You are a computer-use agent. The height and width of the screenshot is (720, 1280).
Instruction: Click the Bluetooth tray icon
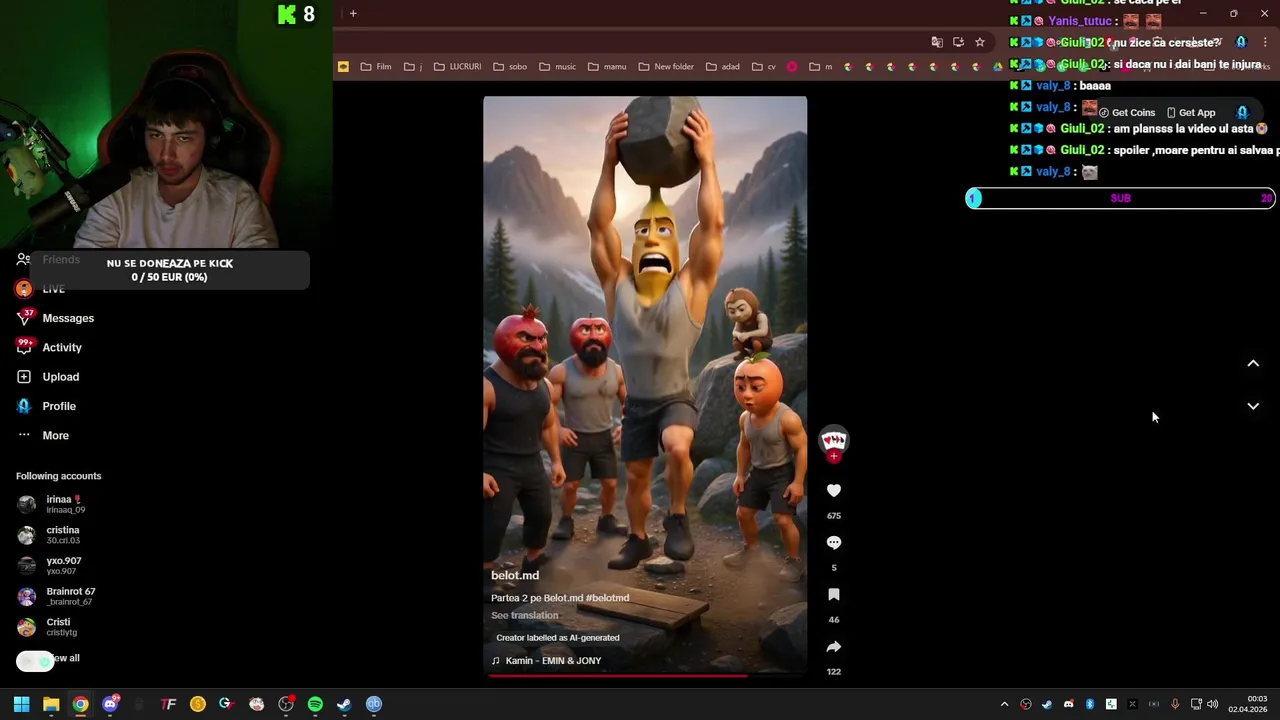[x=1090, y=704]
